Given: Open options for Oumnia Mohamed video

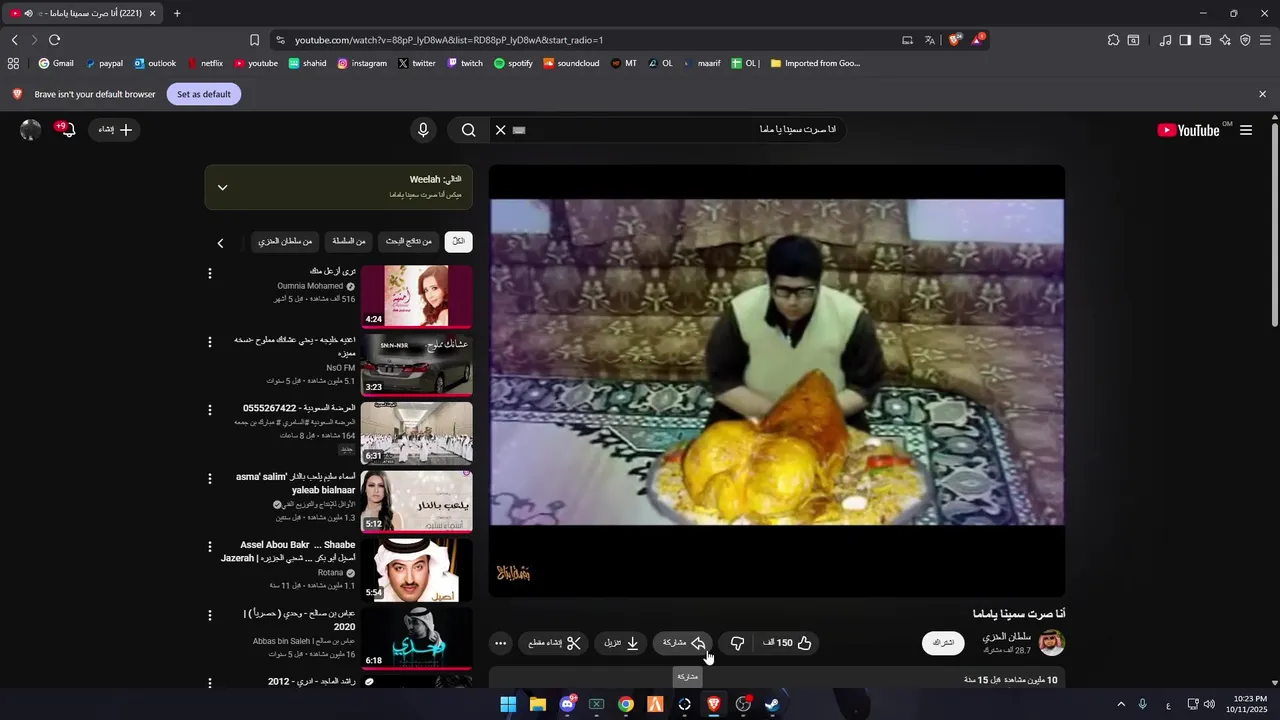Looking at the screenshot, I should click(x=209, y=273).
